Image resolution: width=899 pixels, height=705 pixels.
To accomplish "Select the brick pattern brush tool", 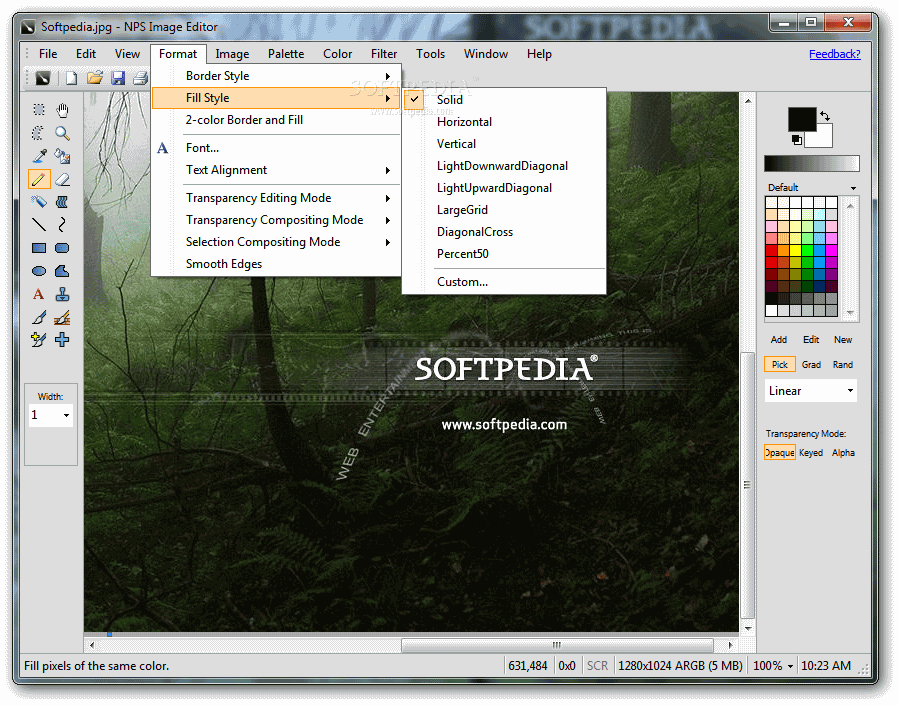I will click(x=62, y=317).
